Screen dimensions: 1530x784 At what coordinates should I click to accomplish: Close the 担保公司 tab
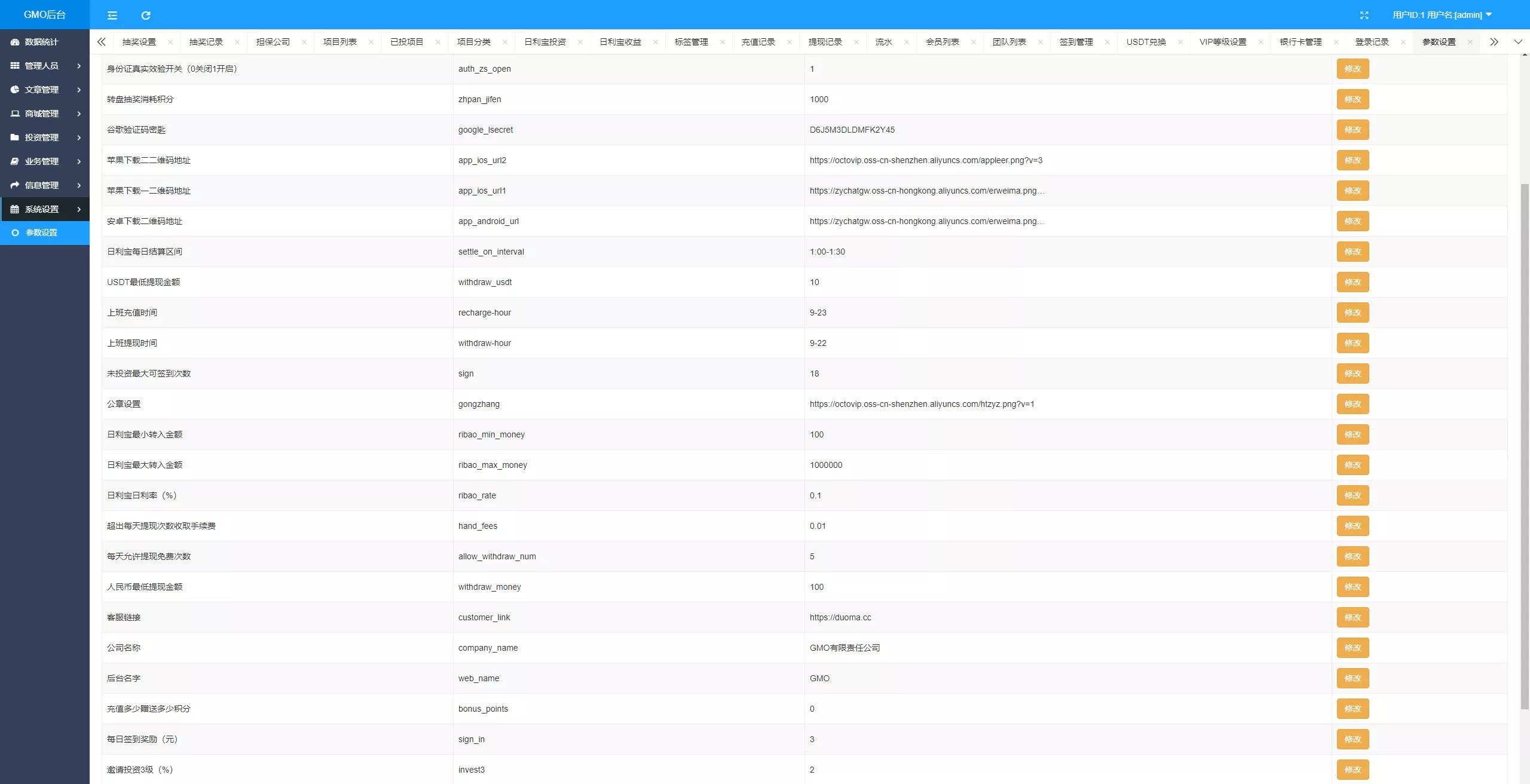[304, 42]
